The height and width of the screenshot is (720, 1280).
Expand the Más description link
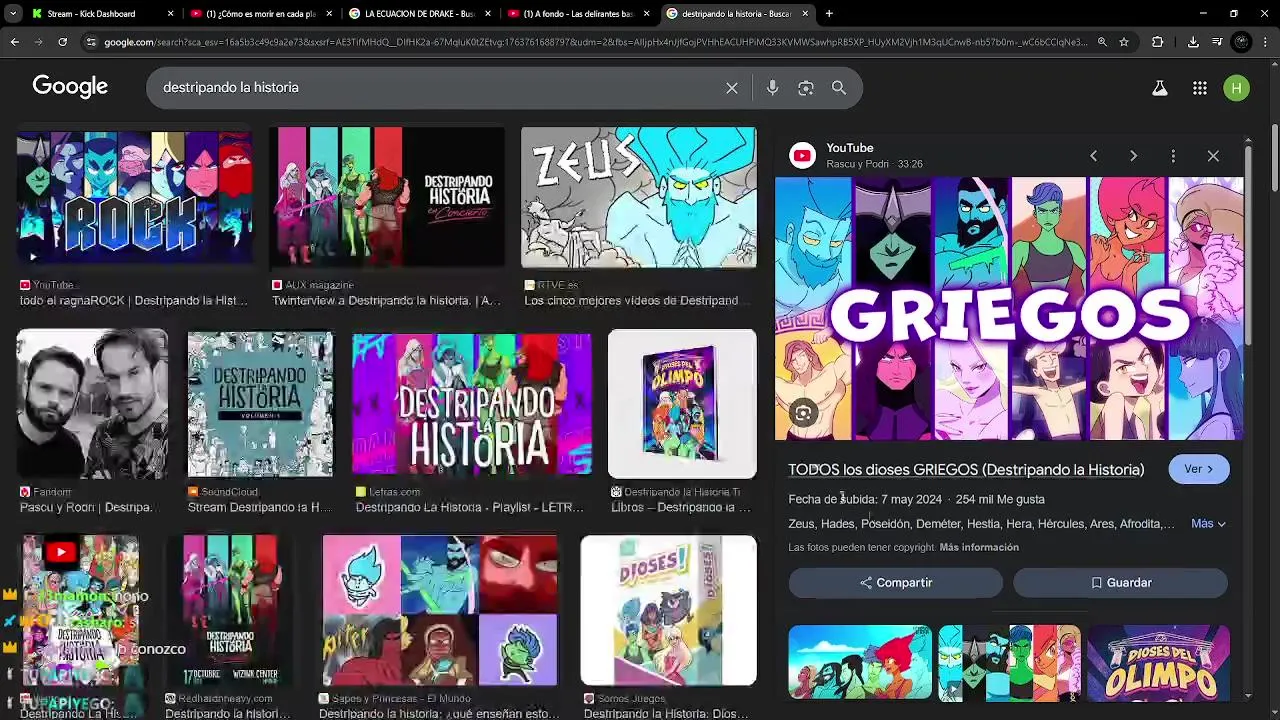click(x=1208, y=524)
